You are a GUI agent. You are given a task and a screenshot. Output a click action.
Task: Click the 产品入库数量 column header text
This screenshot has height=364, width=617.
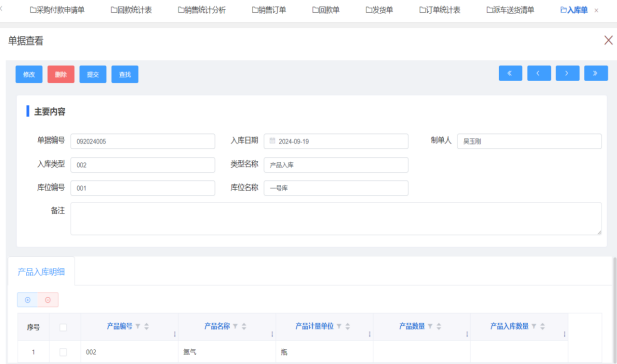tap(509, 326)
